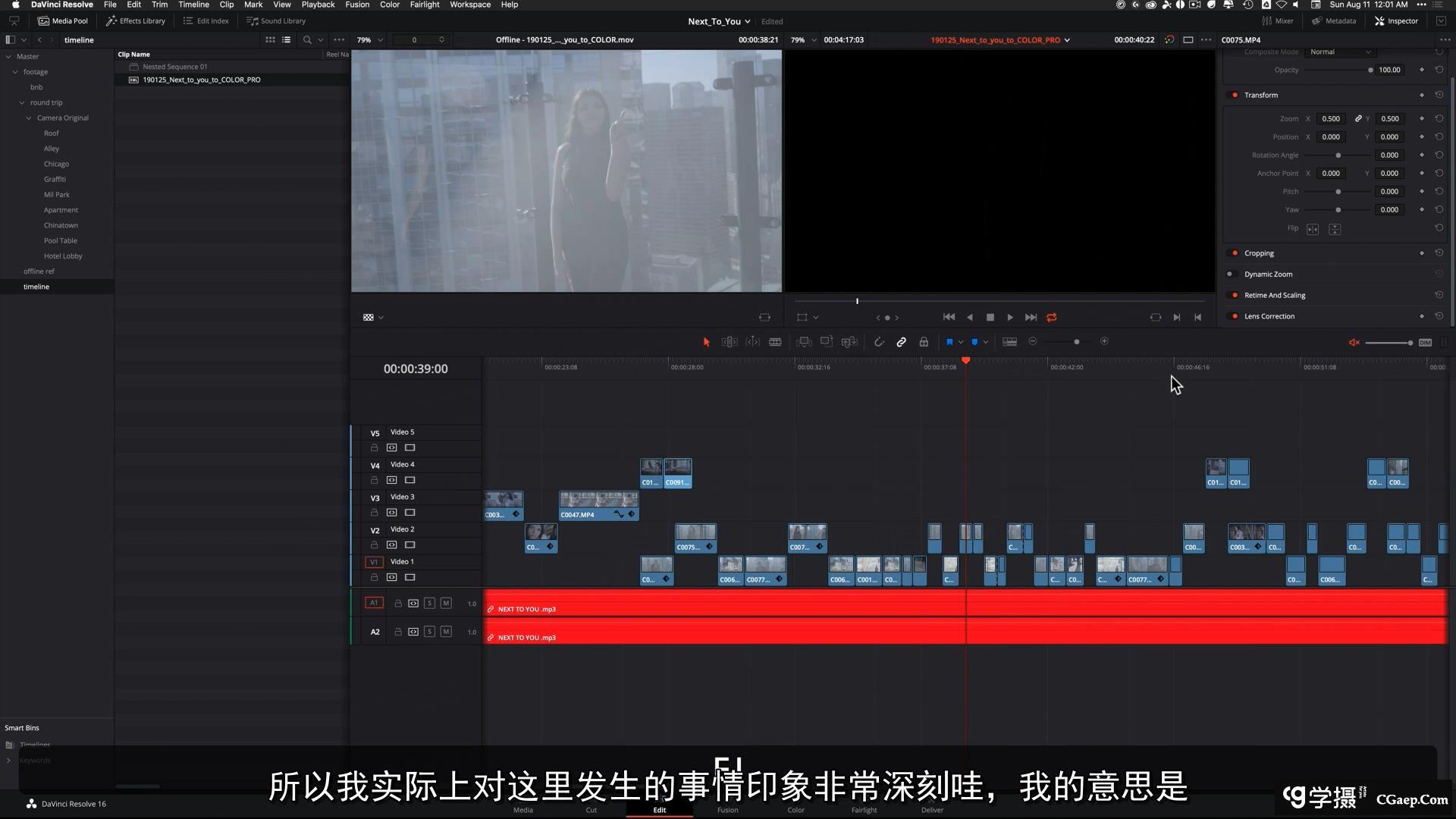Mute audio track A1 with M button
Image resolution: width=1456 pixels, height=819 pixels.
click(x=446, y=603)
